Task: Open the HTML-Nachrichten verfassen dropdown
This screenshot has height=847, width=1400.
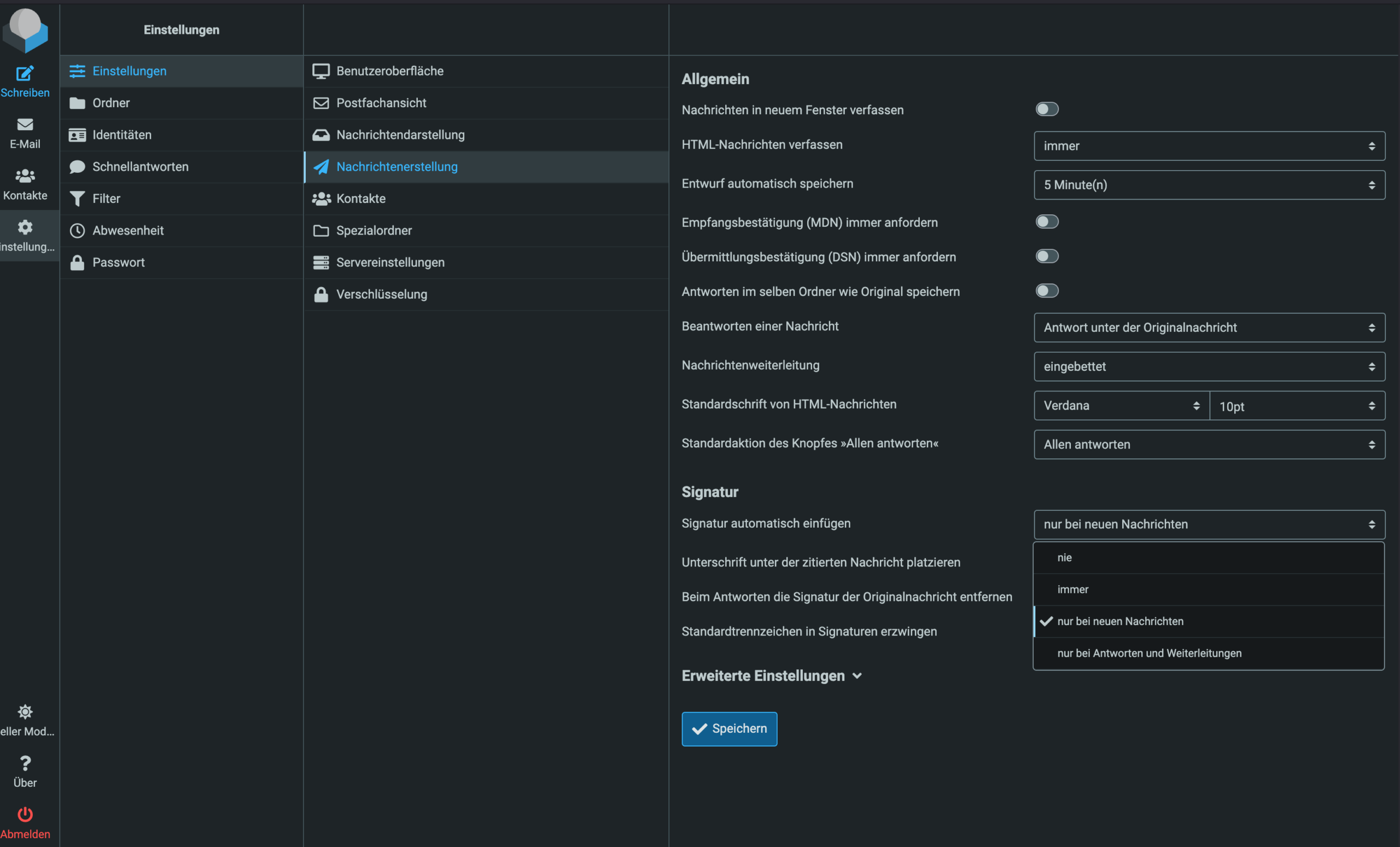Action: [1209, 146]
